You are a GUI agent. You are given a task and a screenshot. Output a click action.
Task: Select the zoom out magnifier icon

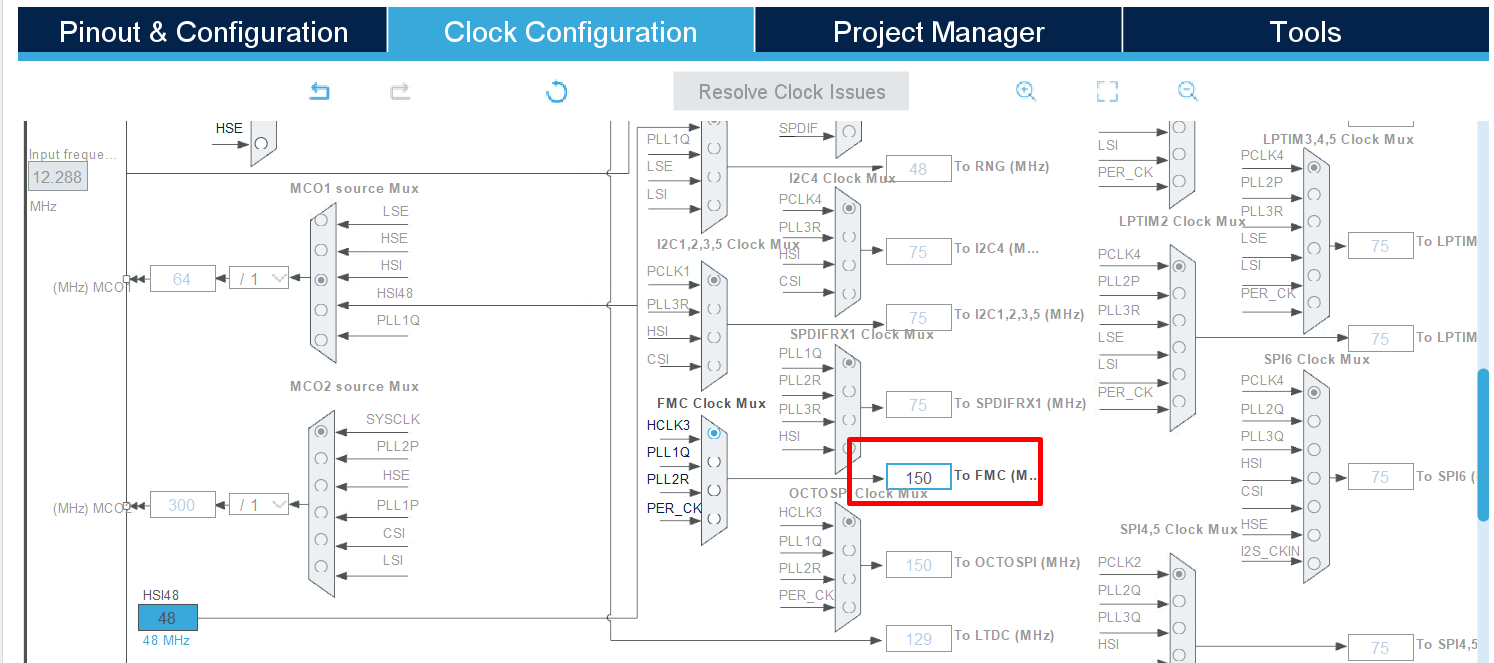1187,91
